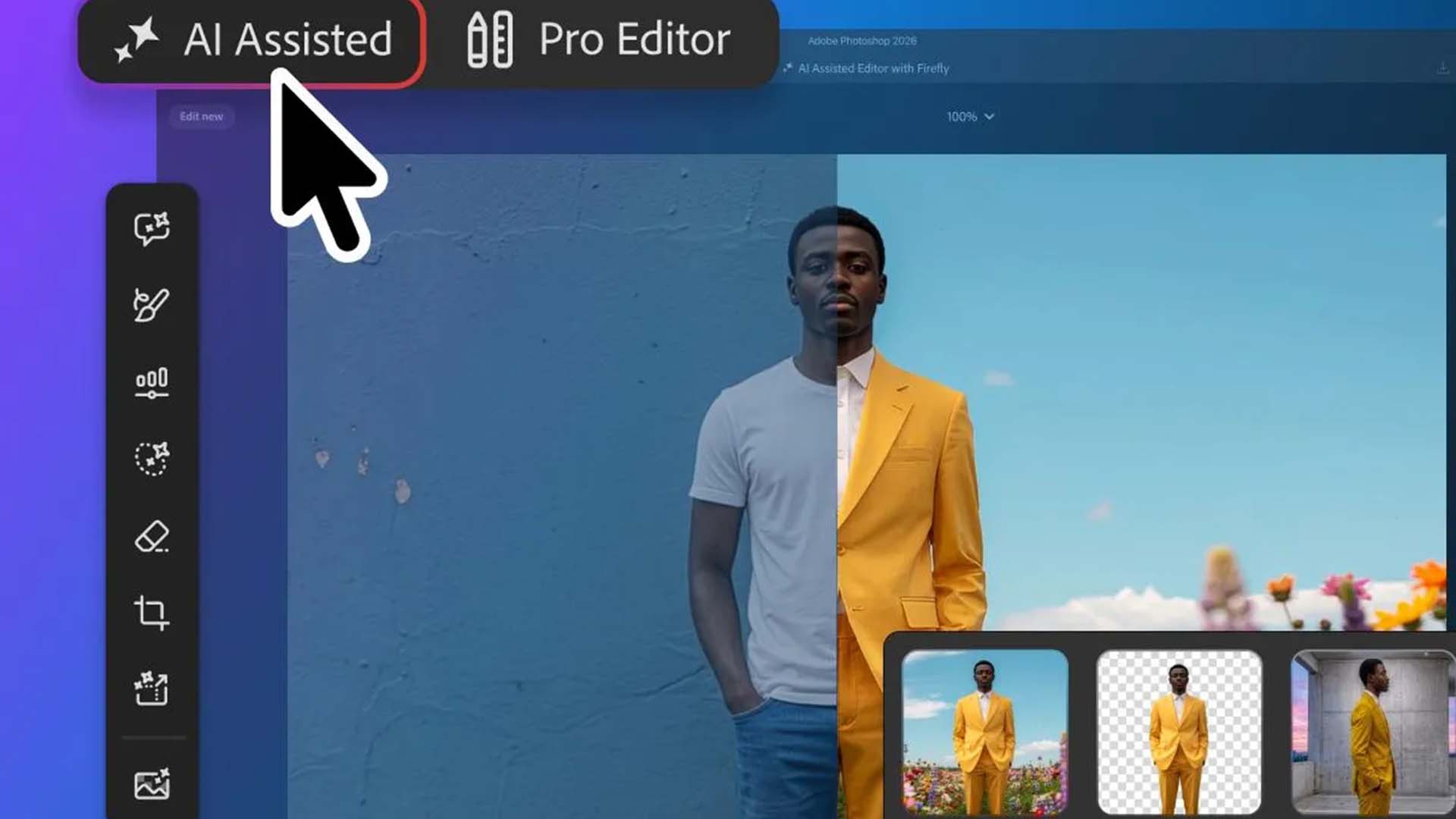The image size is (1456, 819).
Task: Switch to Pro Editor mode
Action: point(599,39)
